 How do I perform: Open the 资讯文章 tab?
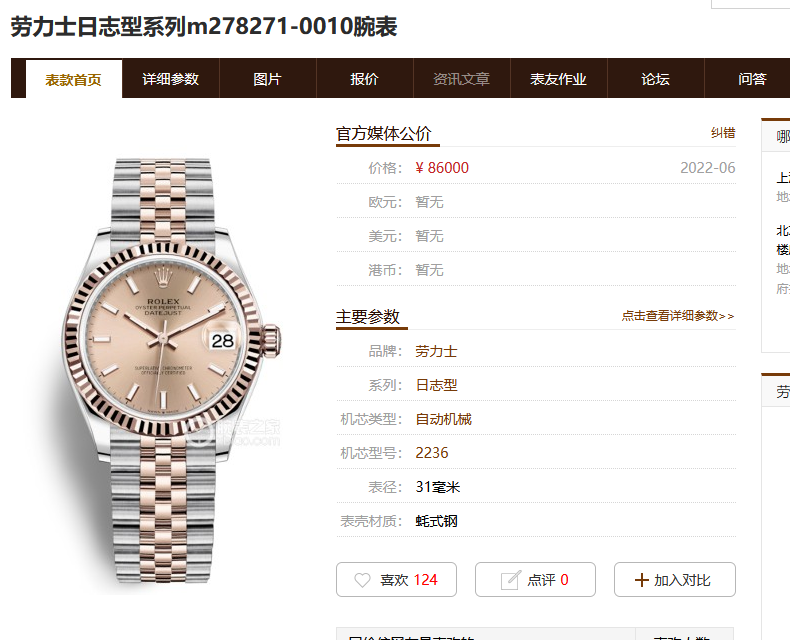coord(462,79)
